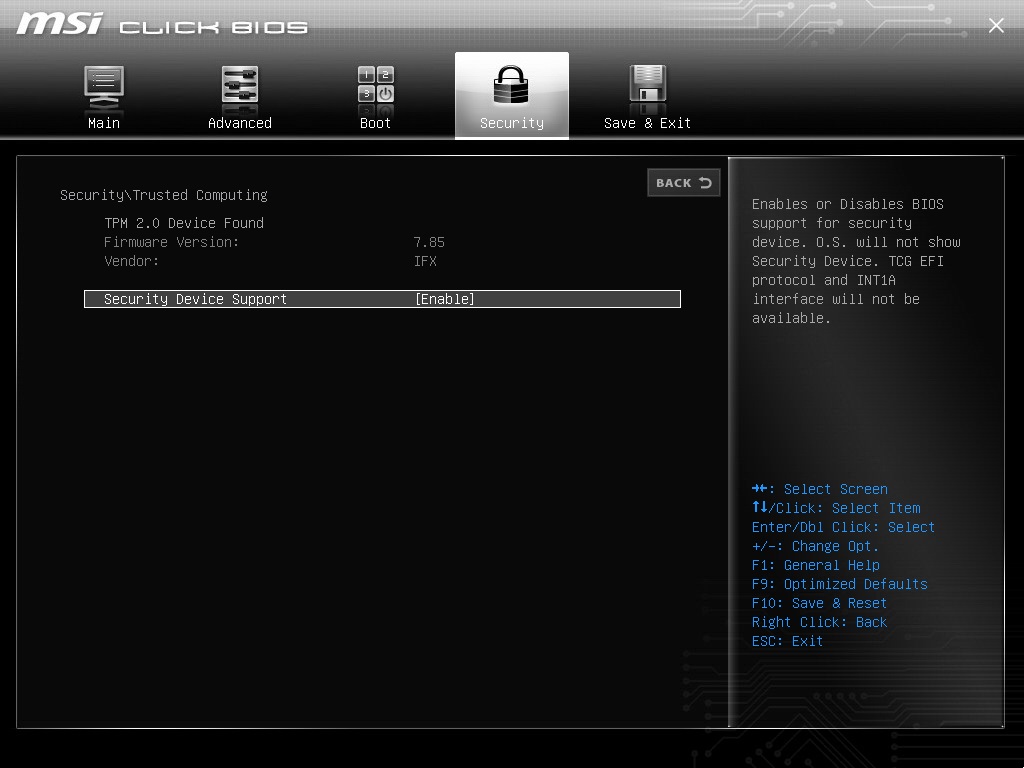The width and height of the screenshot is (1024, 768).
Task: Click the Security padlock icon
Action: 511,86
